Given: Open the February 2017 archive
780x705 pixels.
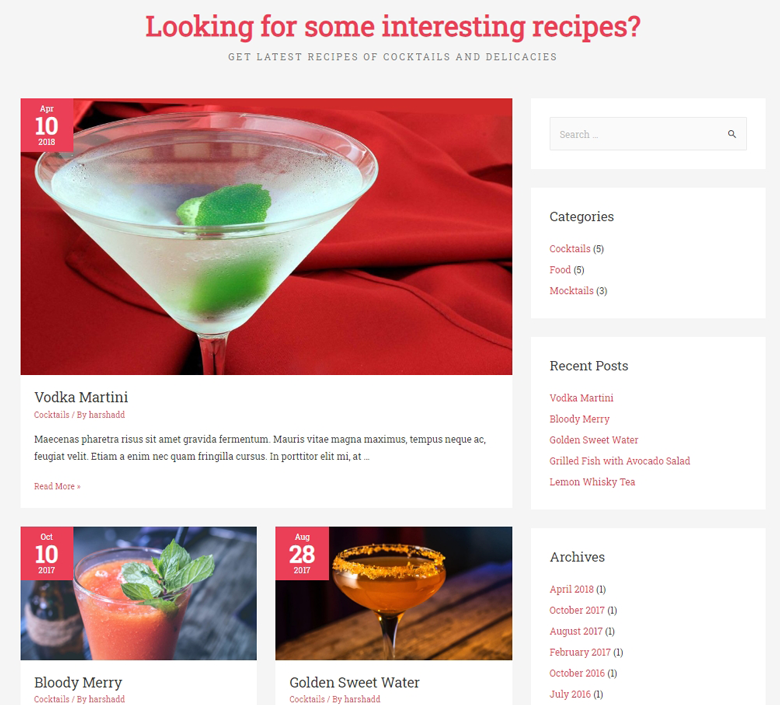Looking at the screenshot, I should (x=580, y=652).
